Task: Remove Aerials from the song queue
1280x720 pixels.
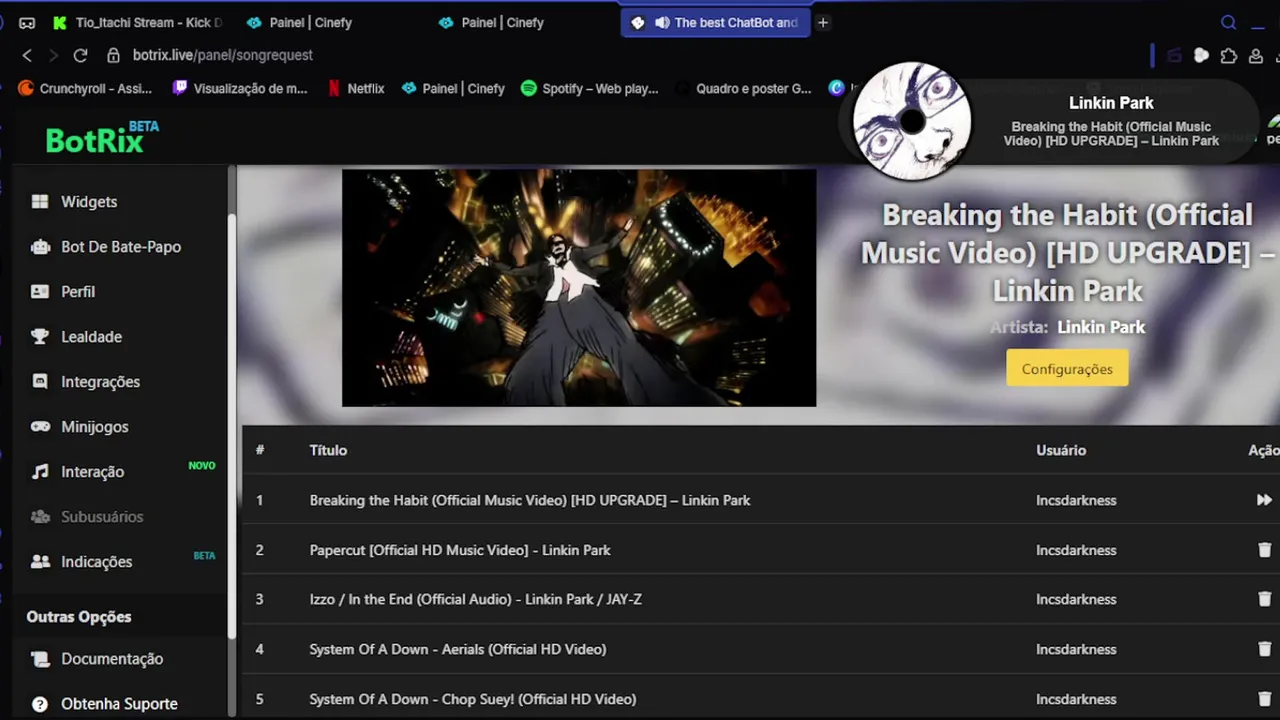Action: (1264, 649)
